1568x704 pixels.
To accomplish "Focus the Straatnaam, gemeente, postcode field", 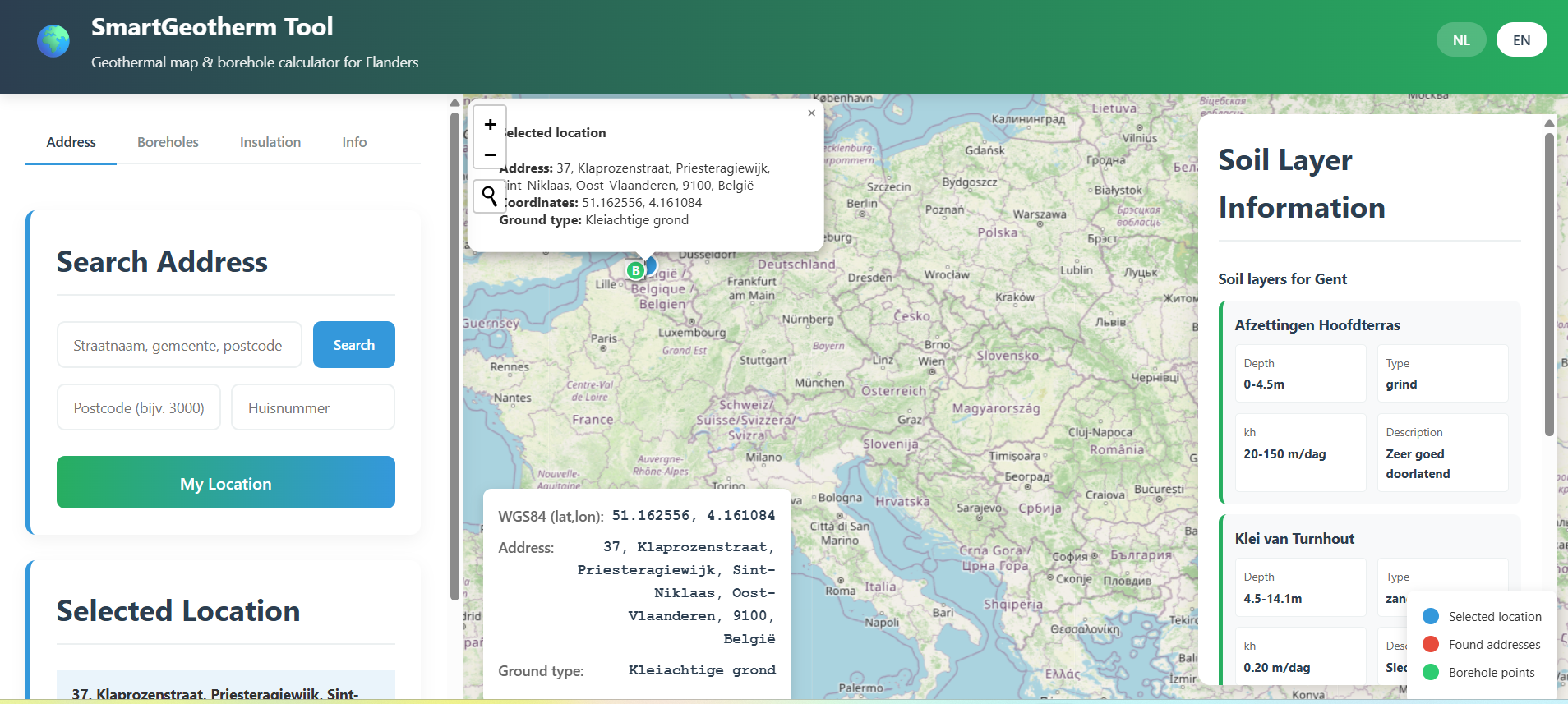I will pyautogui.click(x=179, y=345).
